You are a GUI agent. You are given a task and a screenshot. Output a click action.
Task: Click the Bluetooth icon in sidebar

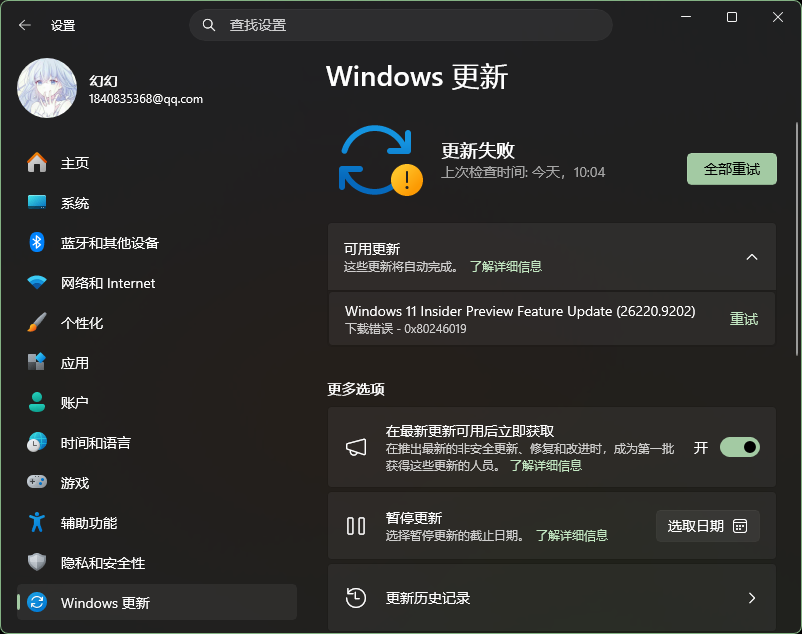pos(37,242)
